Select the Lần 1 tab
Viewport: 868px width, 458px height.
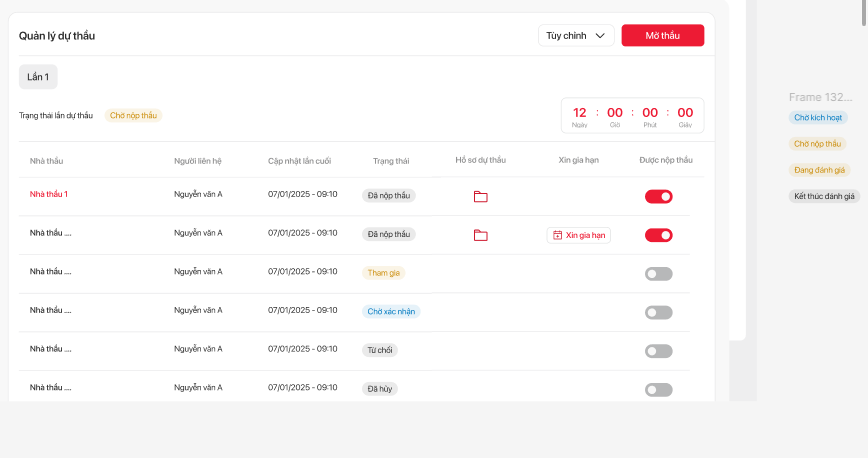tap(38, 77)
